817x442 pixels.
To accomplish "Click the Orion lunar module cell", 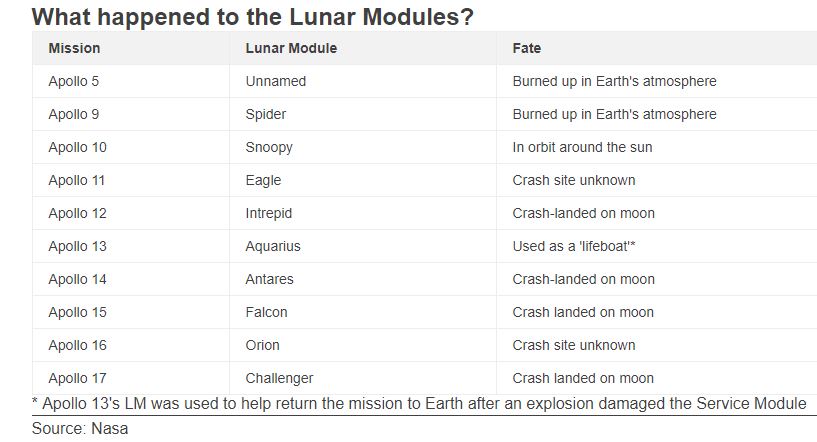I will pyautogui.click(x=263, y=345).
